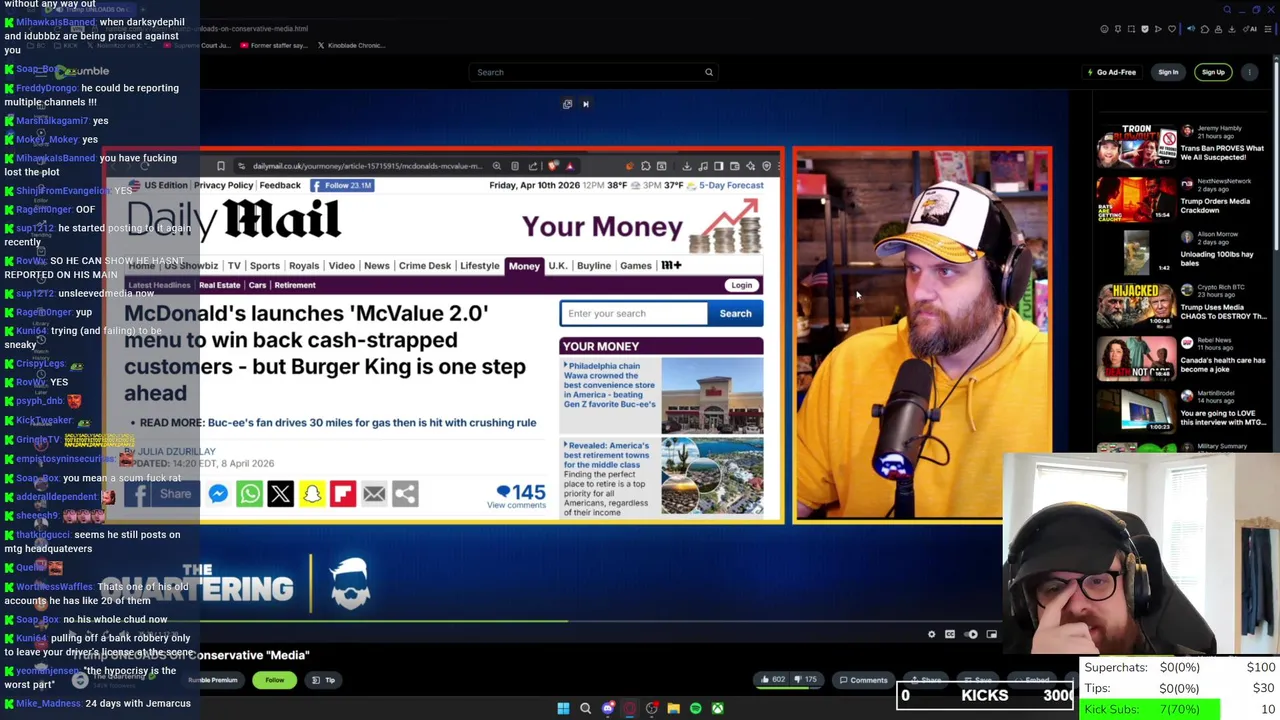
Task: Toggle closed captions in the player
Action: tap(950, 634)
